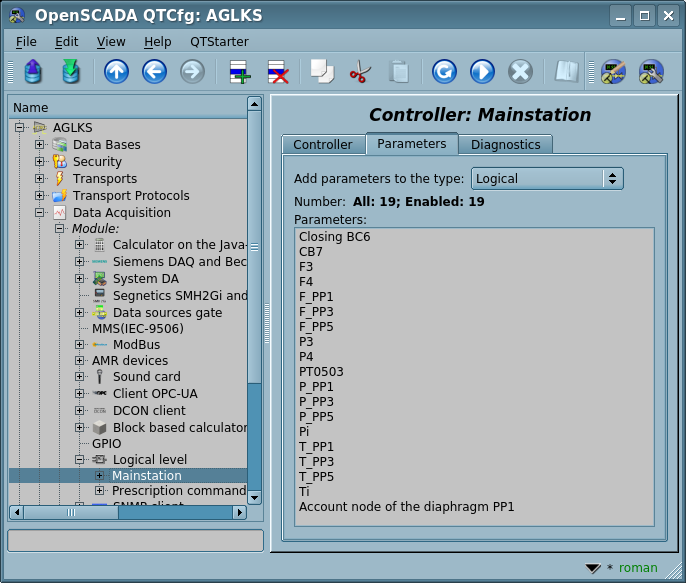The image size is (686, 583).
Task: Open the parameter type dropdown showing Logical
Action: [547, 179]
